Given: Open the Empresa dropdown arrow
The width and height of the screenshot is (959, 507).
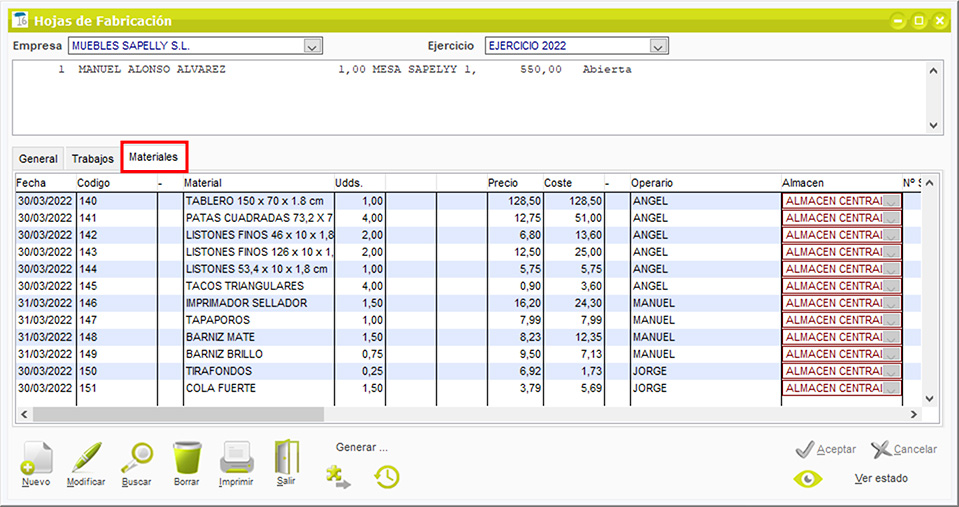Looking at the screenshot, I should click(x=313, y=46).
